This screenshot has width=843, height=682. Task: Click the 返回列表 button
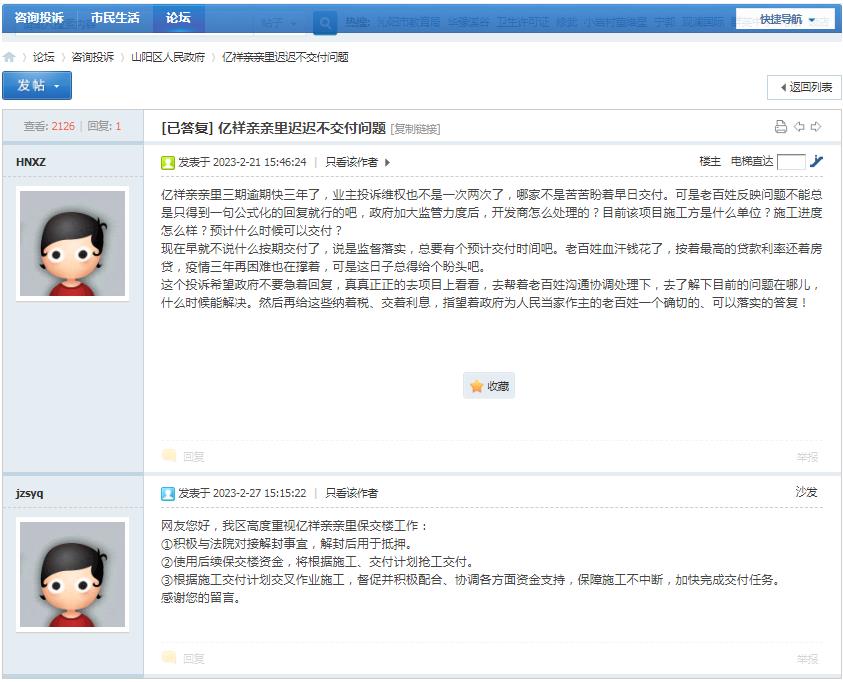click(804, 88)
